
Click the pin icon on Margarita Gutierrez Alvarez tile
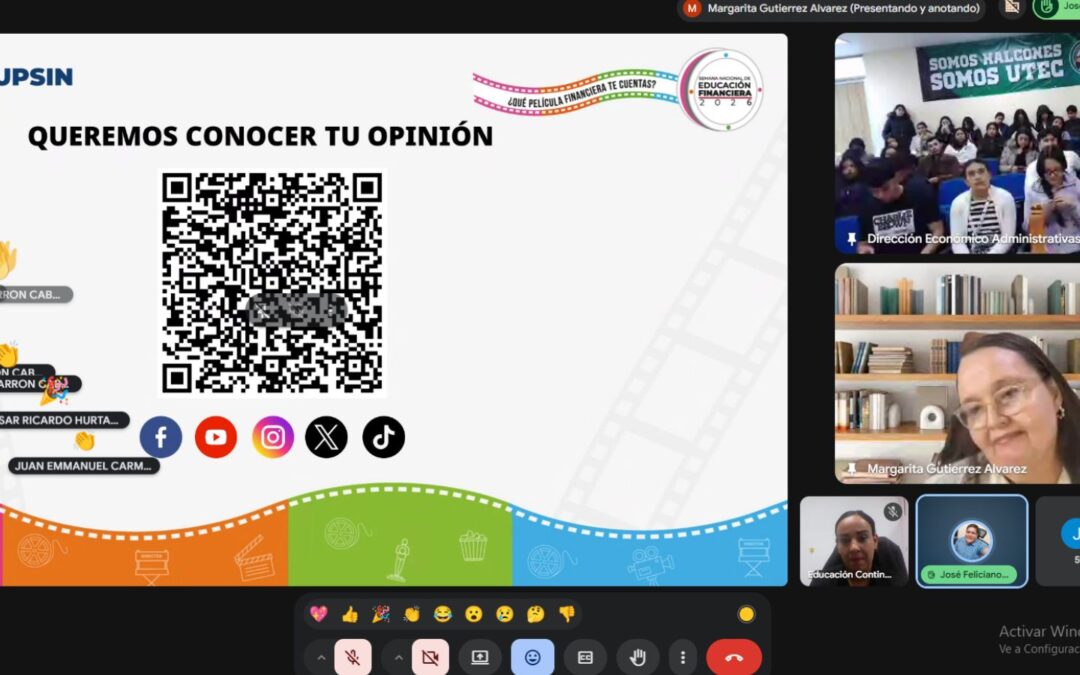[851, 469]
